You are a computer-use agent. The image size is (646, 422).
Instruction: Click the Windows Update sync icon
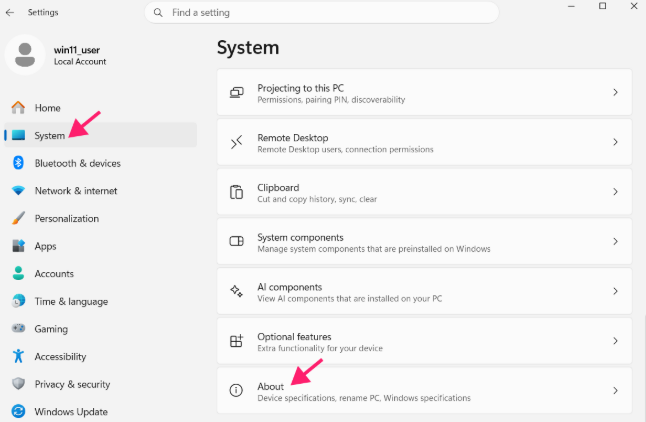tap(18, 411)
